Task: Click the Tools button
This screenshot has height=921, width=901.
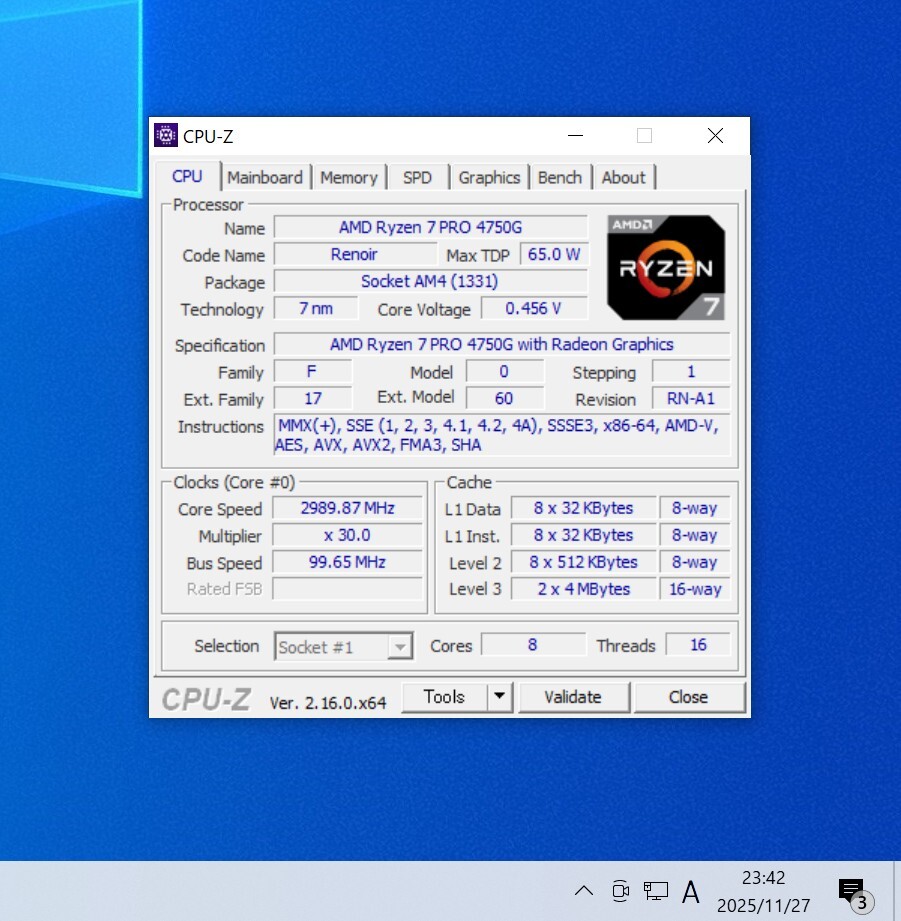Action: click(444, 697)
